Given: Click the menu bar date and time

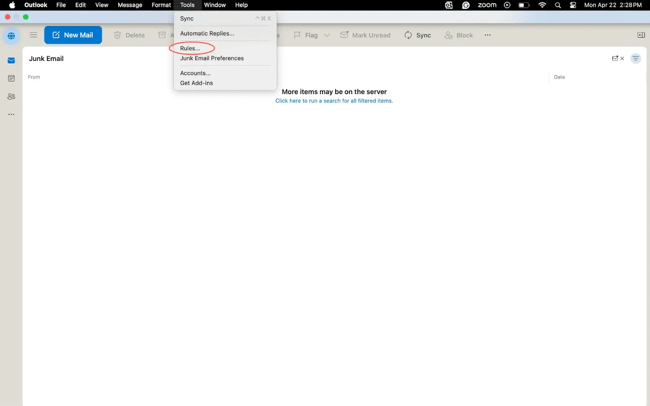Looking at the screenshot, I should pyautogui.click(x=613, y=5).
